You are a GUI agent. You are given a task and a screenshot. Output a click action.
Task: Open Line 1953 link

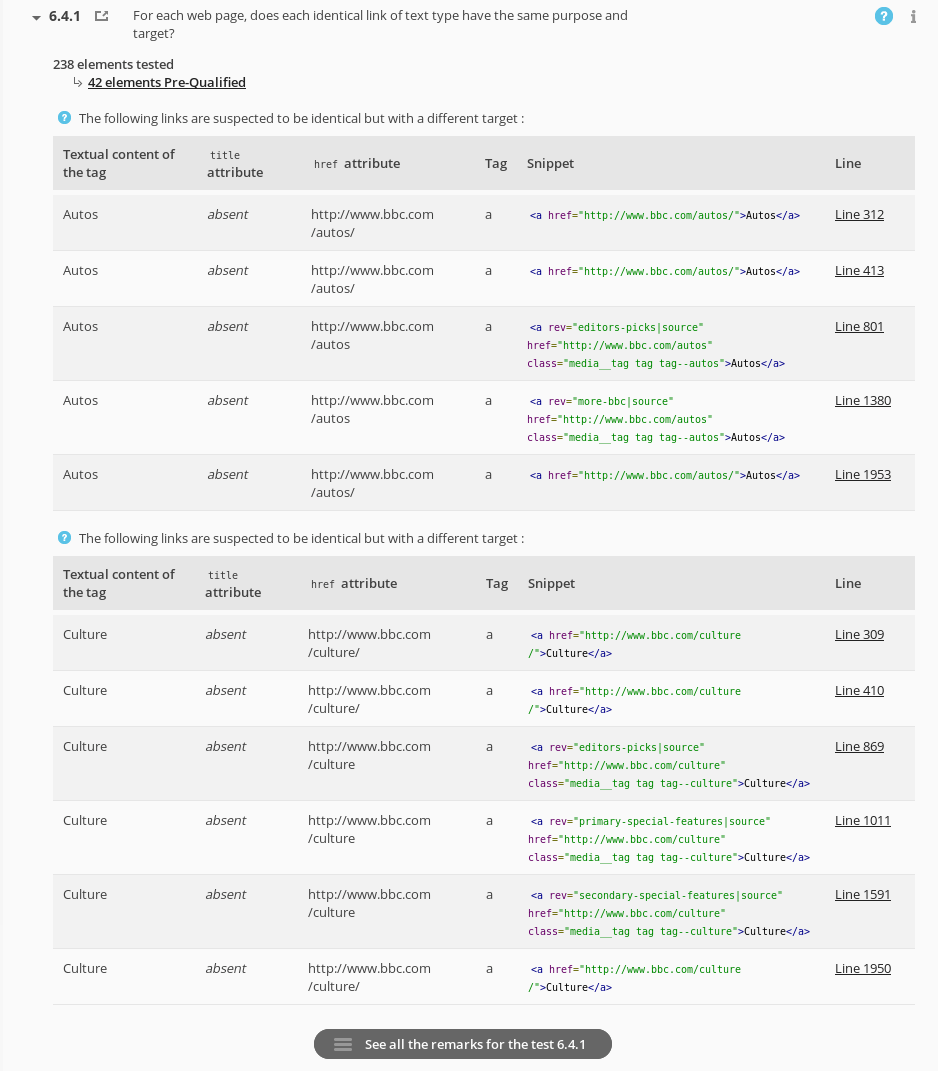[x=862, y=475]
